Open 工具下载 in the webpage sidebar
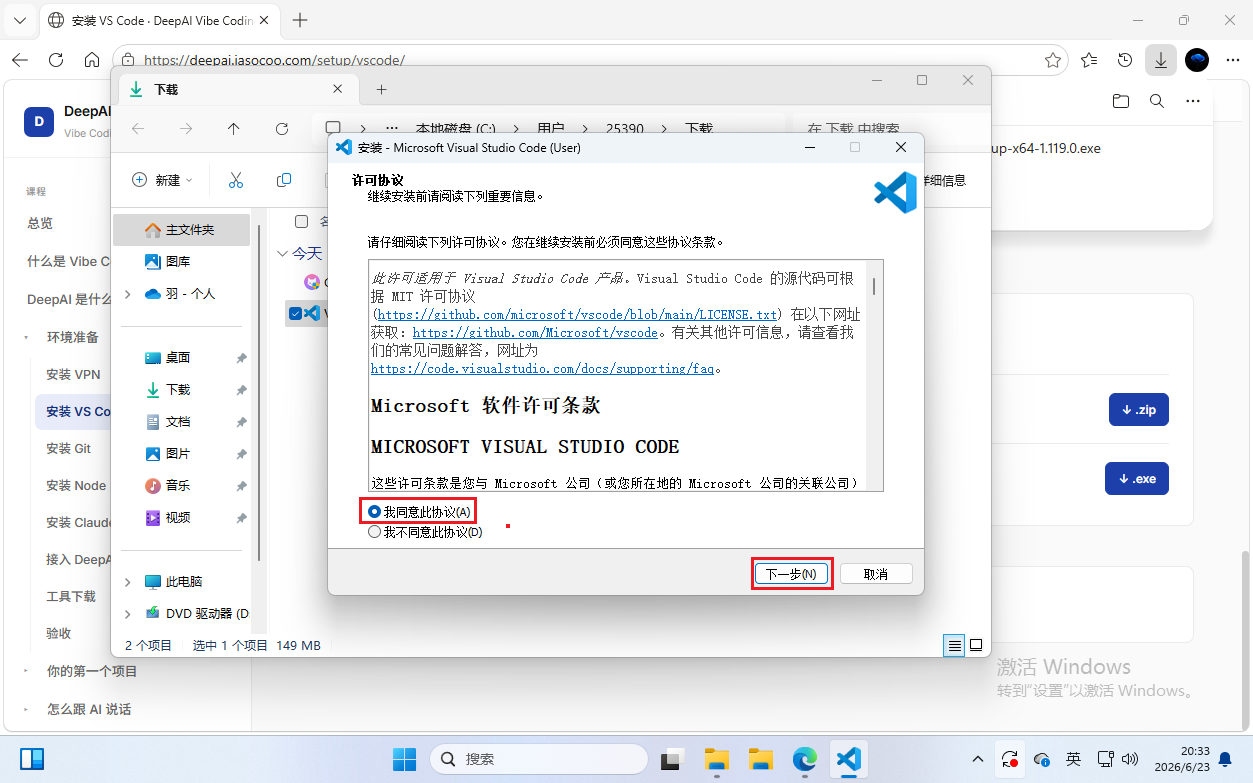Screen dimensions: 1253x783 point(71,596)
